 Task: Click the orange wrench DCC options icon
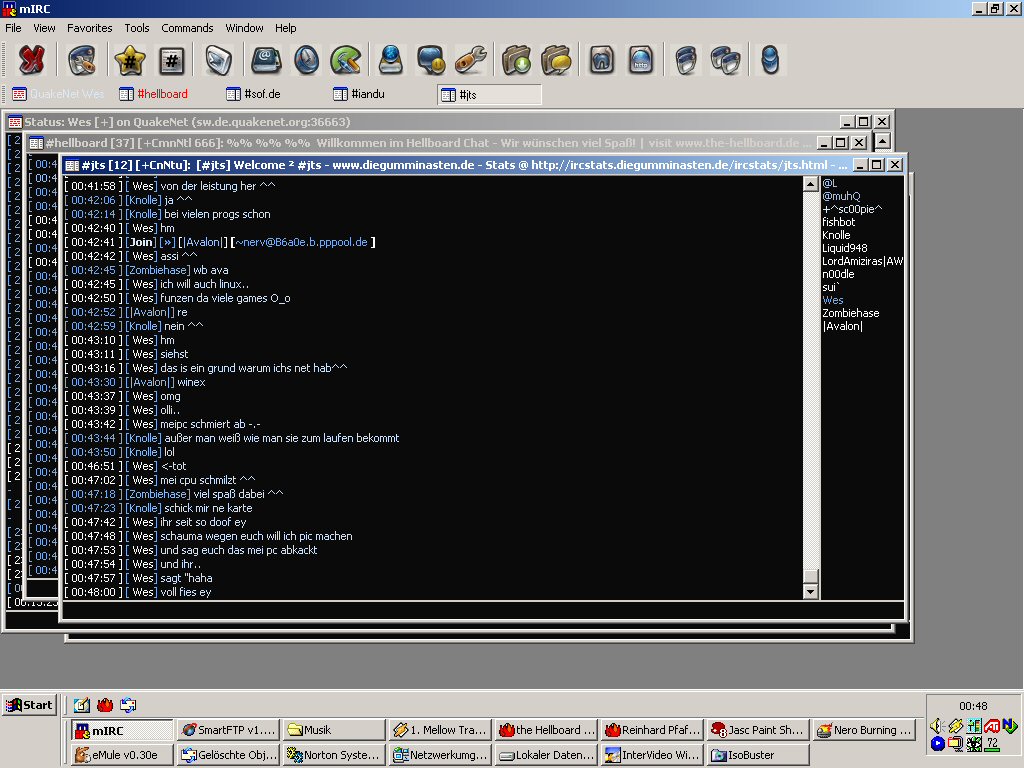(x=470, y=61)
